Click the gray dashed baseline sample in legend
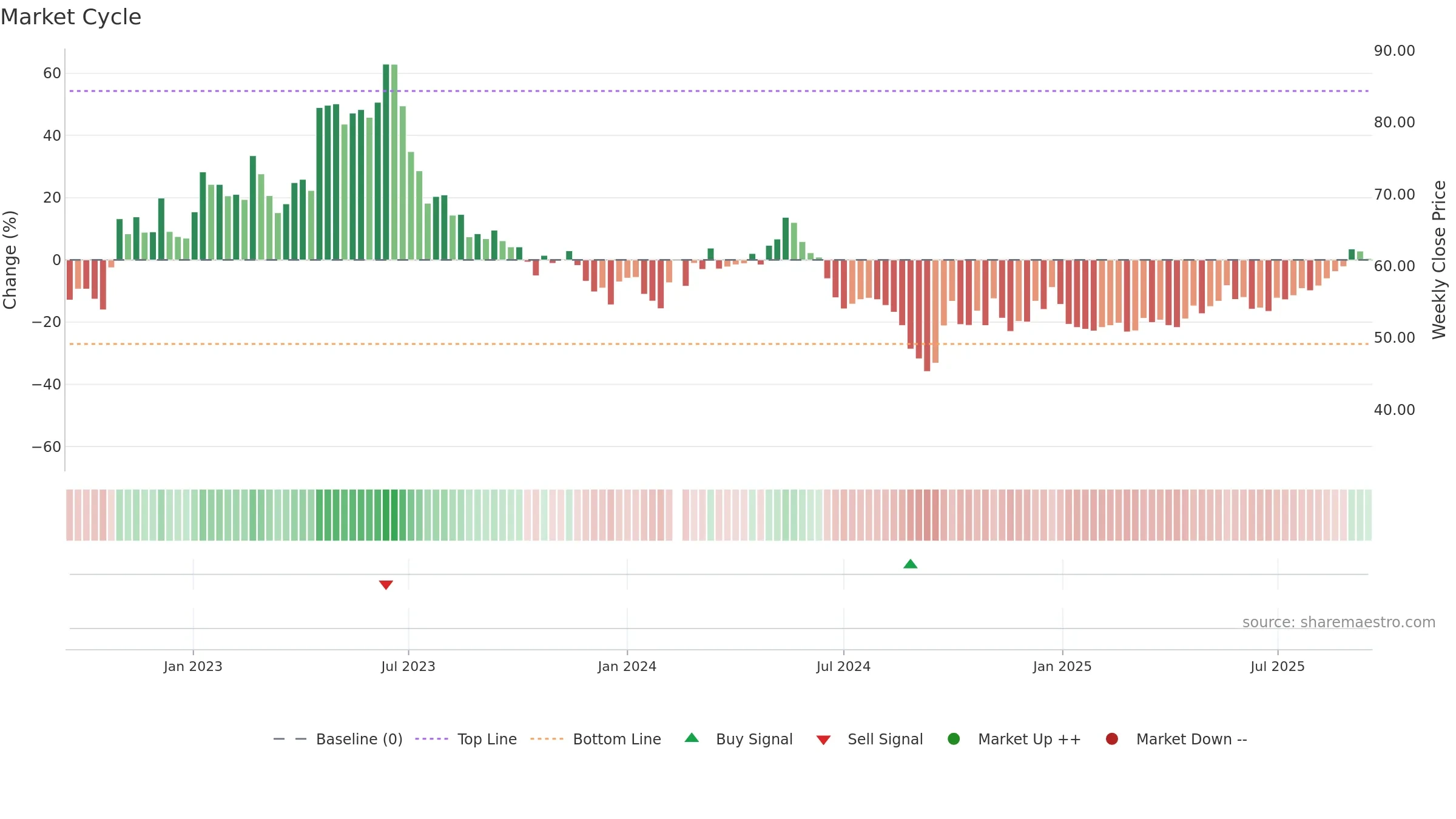 point(290,739)
